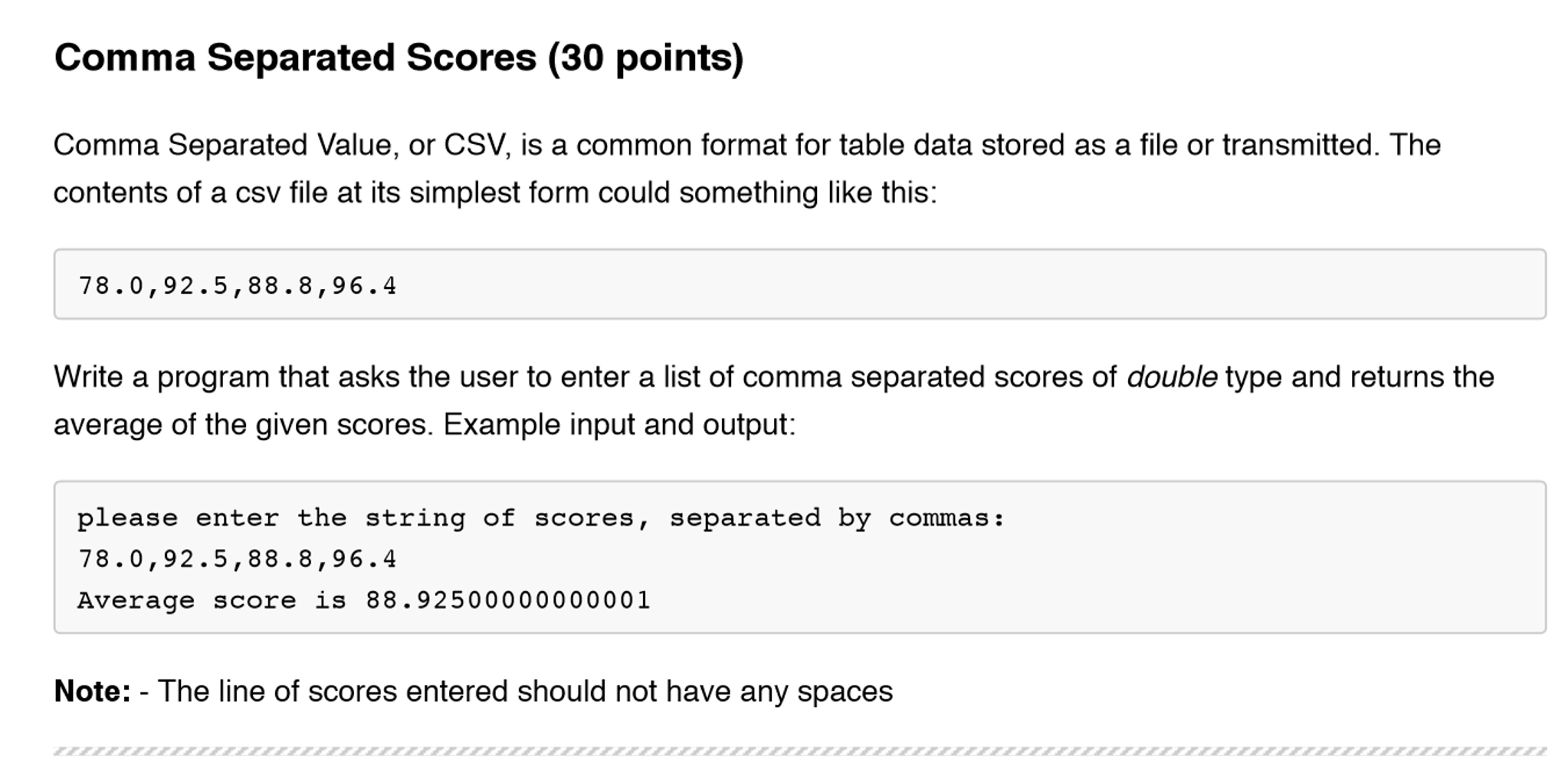Image resolution: width=1568 pixels, height=763 pixels.
Task: Click the 'Average score is 88.92500000000001' line
Action: pyautogui.click(x=364, y=600)
